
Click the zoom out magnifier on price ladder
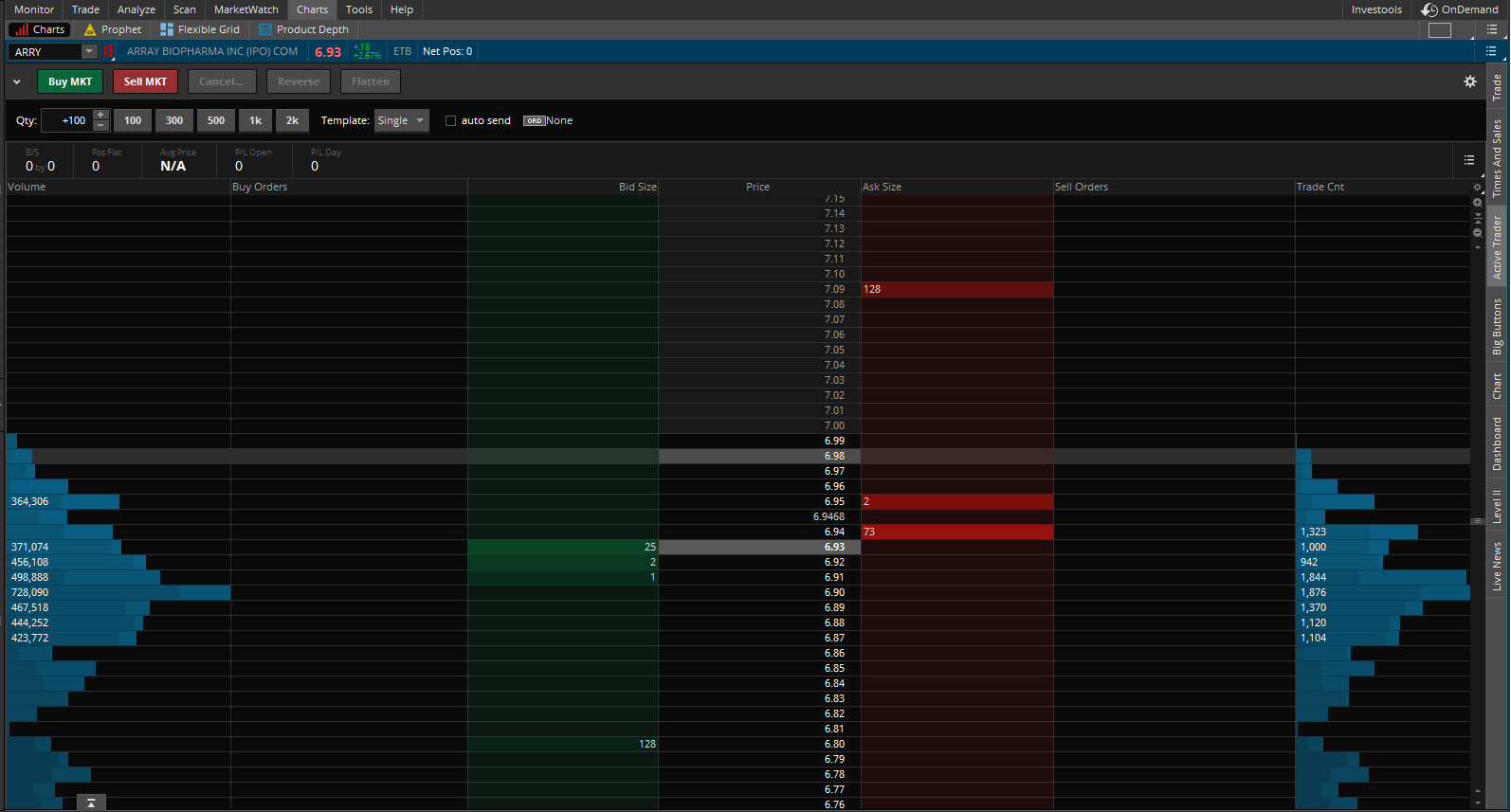tap(1477, 232)
